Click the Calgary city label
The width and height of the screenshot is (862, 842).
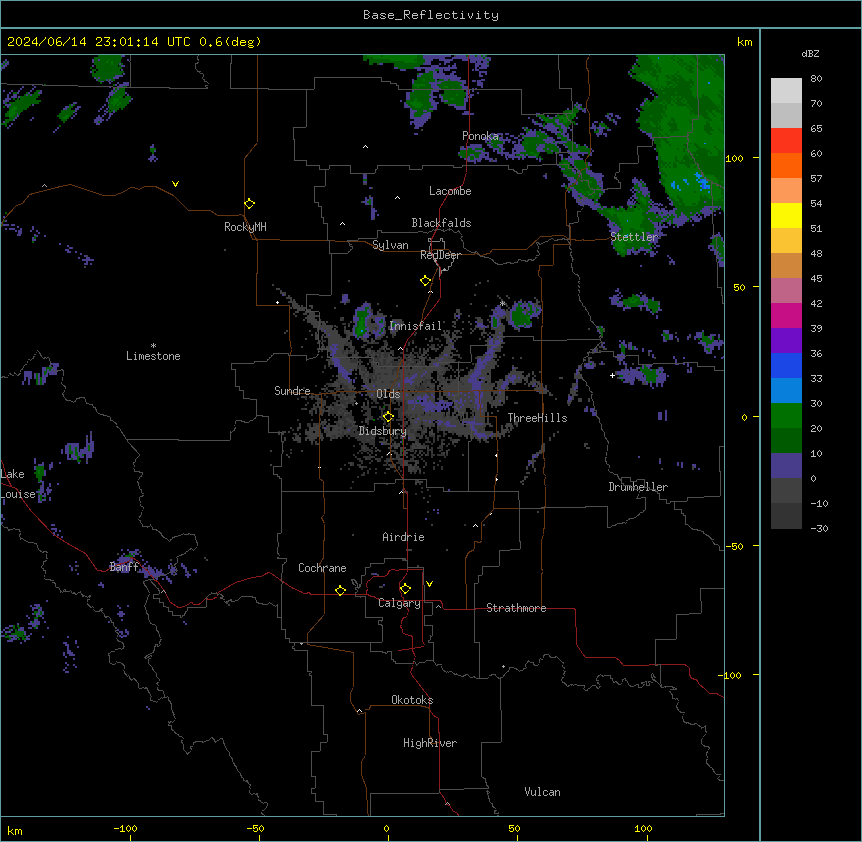tap(399, 603)
